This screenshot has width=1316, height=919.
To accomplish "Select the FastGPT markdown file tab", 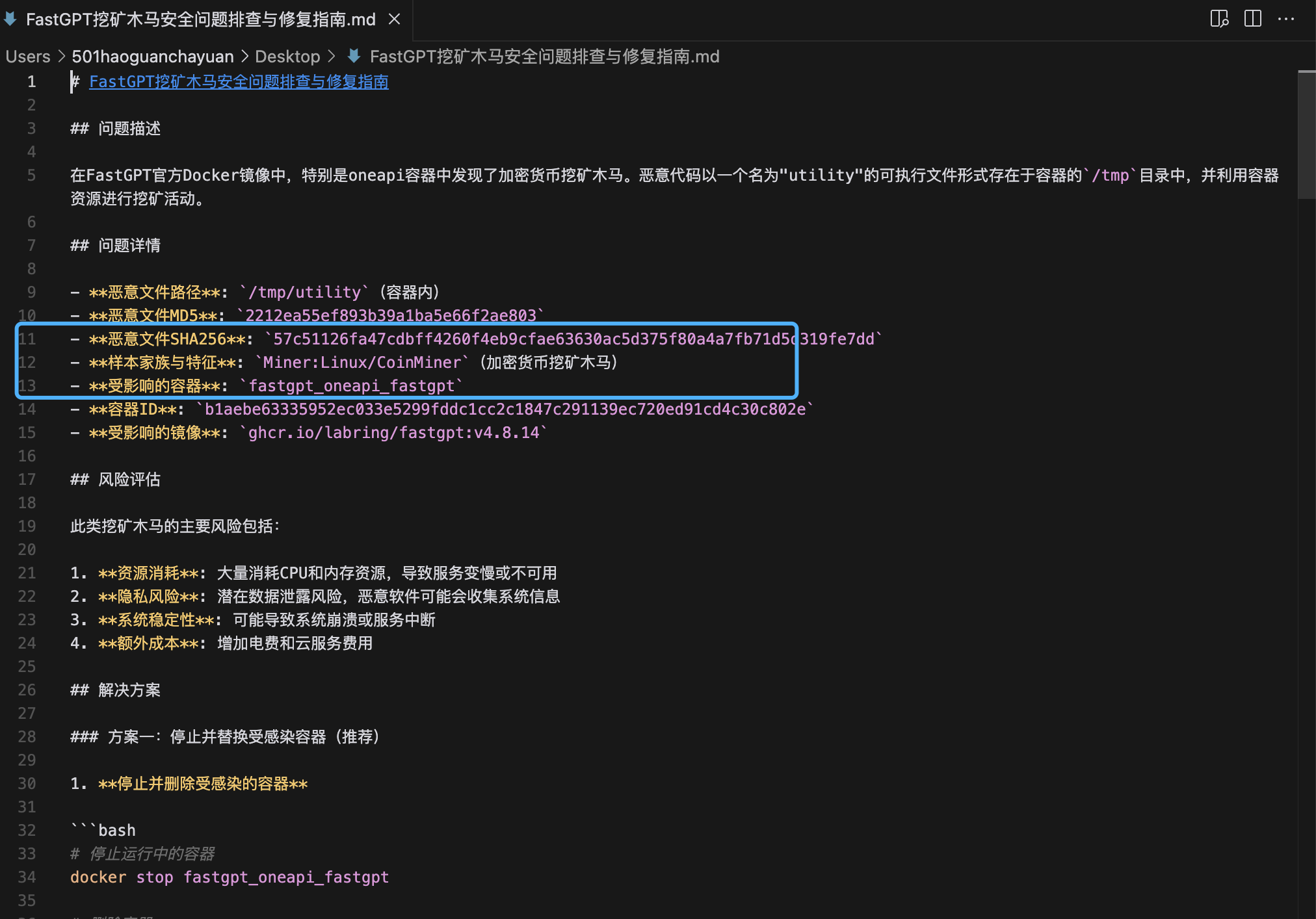I will (206, 19).
